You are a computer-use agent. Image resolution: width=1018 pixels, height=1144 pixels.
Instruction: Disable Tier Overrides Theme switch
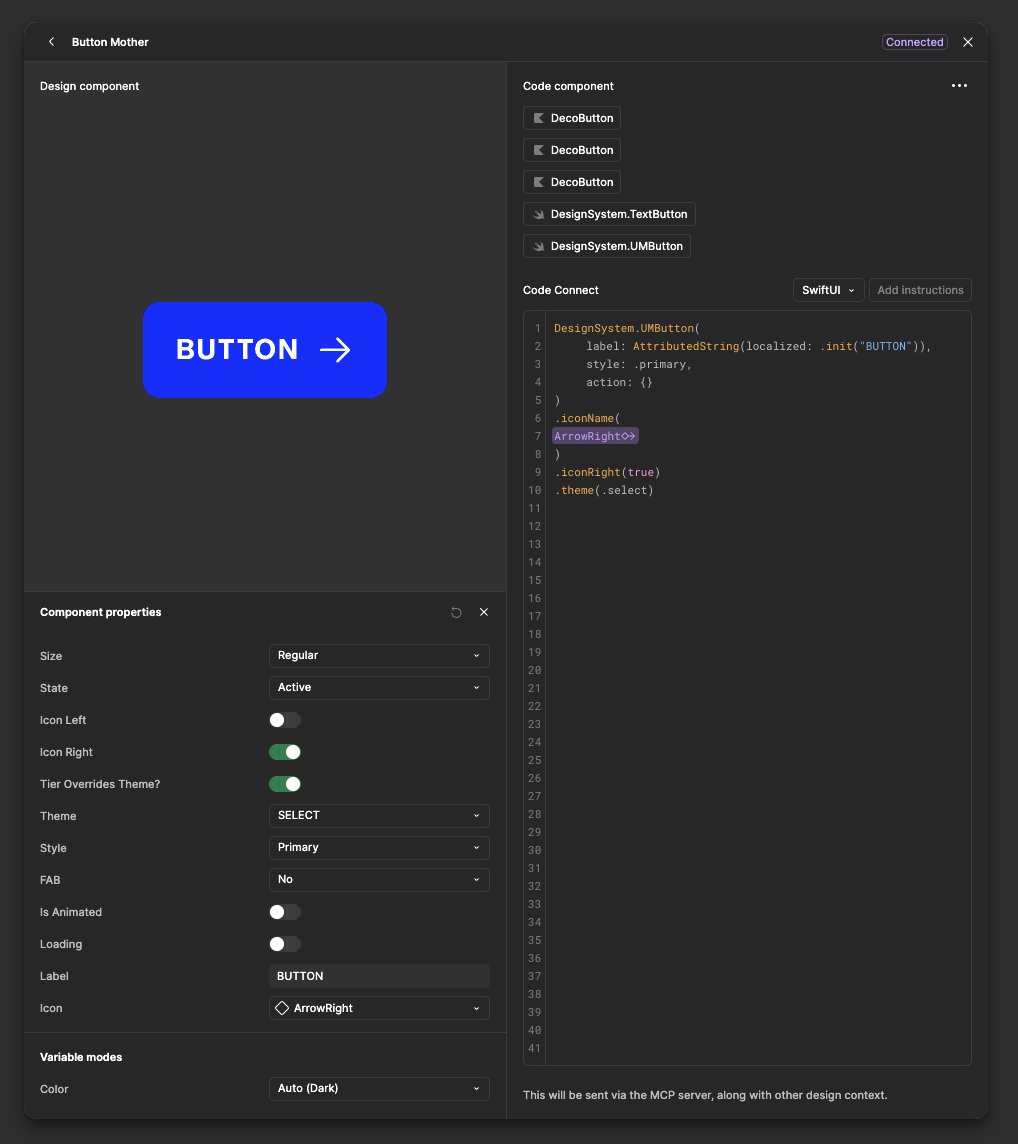tap(285, 784)
